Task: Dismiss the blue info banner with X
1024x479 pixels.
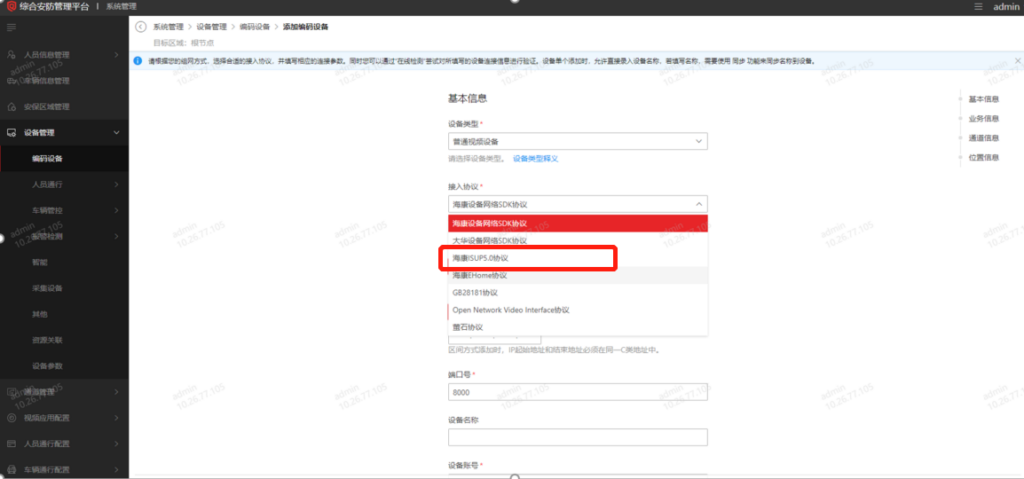Action: pyautogui.click(x=1017, y=60)
